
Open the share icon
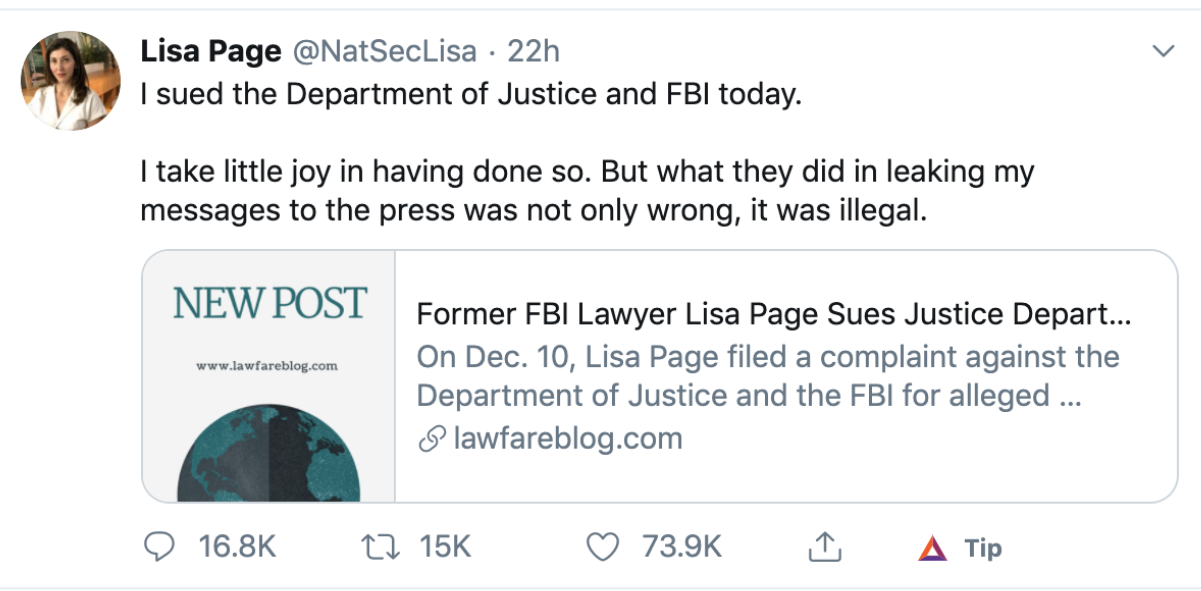[826, 547]
